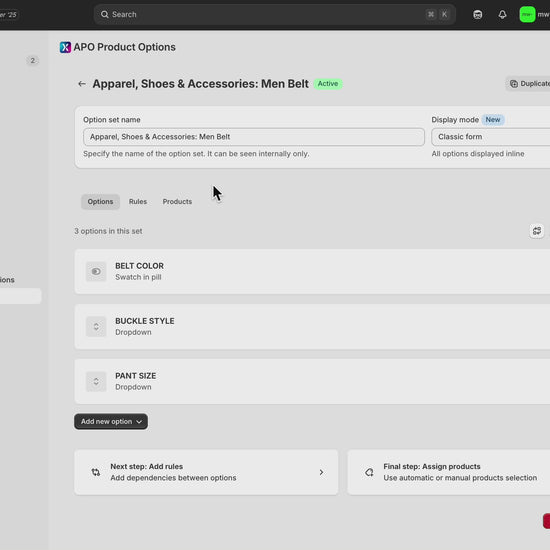Click the Duplicate button
The image size is (550, 550).
point(528,83)
